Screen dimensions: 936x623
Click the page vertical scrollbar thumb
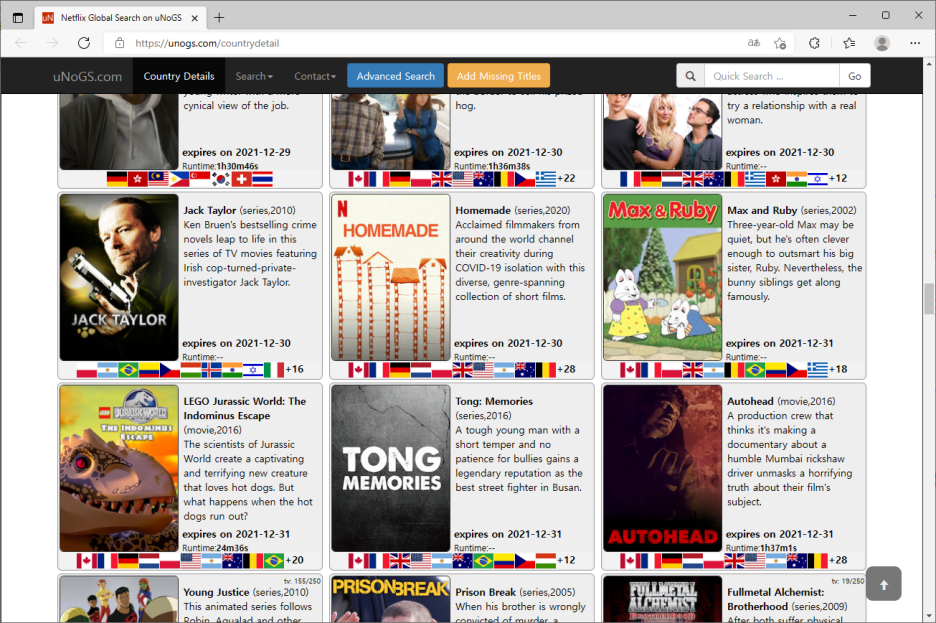pyautogui.click(x=929, y=298)
